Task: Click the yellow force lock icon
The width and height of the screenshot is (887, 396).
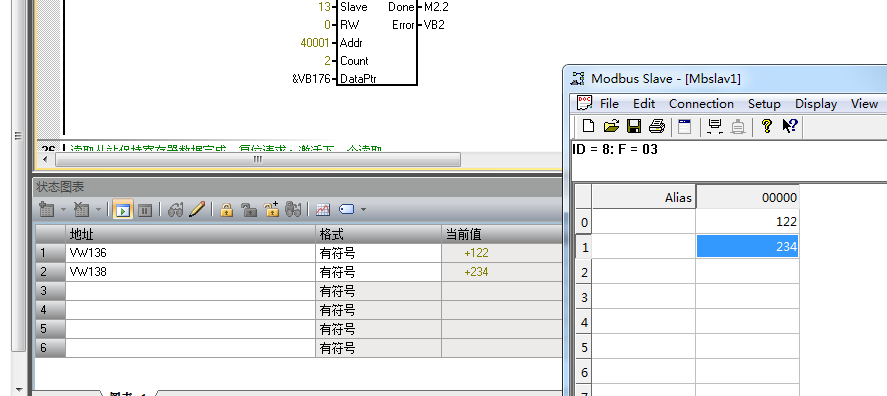Action: point(226,210)
